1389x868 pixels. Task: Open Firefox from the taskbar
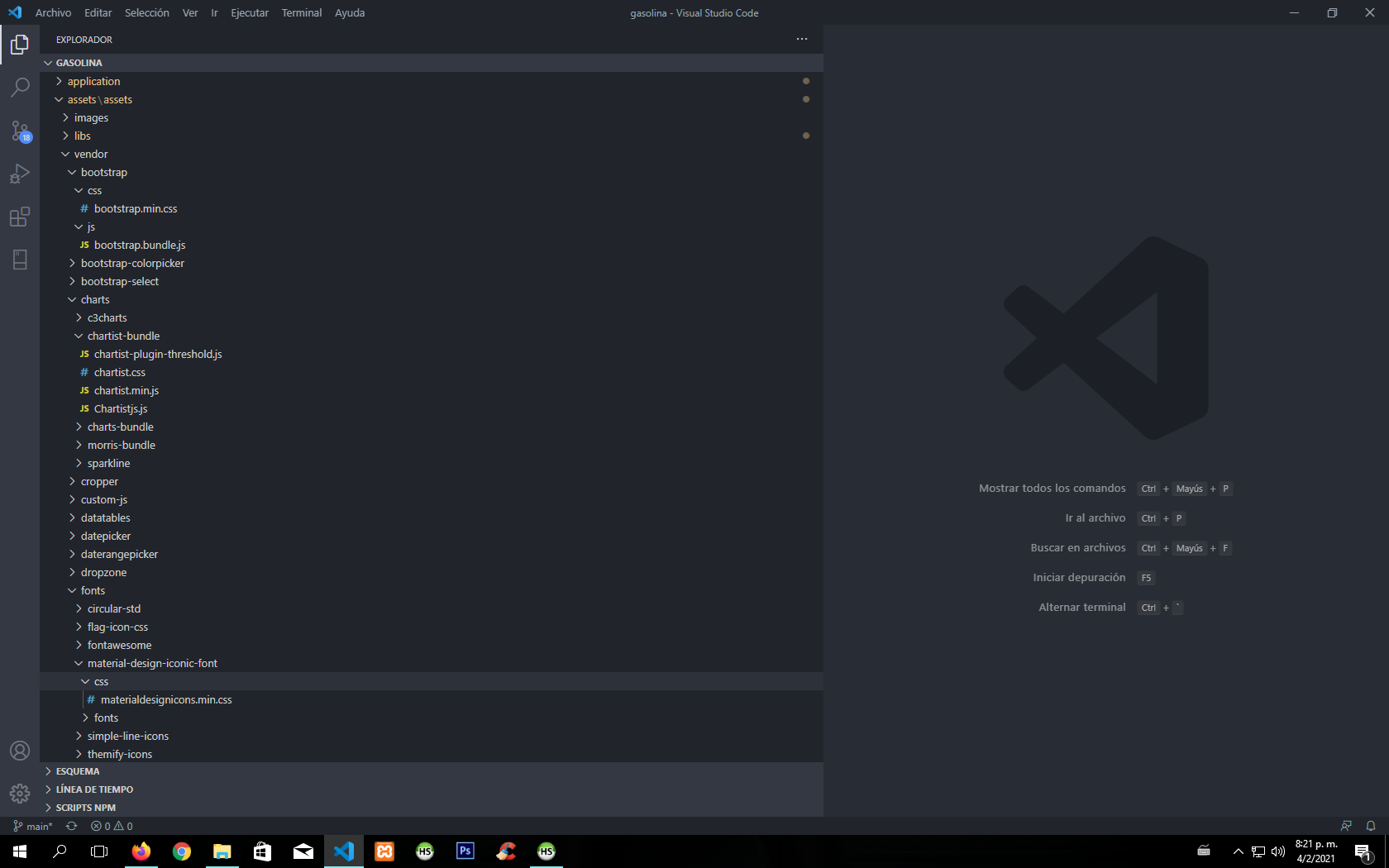[x=141, y=851]
